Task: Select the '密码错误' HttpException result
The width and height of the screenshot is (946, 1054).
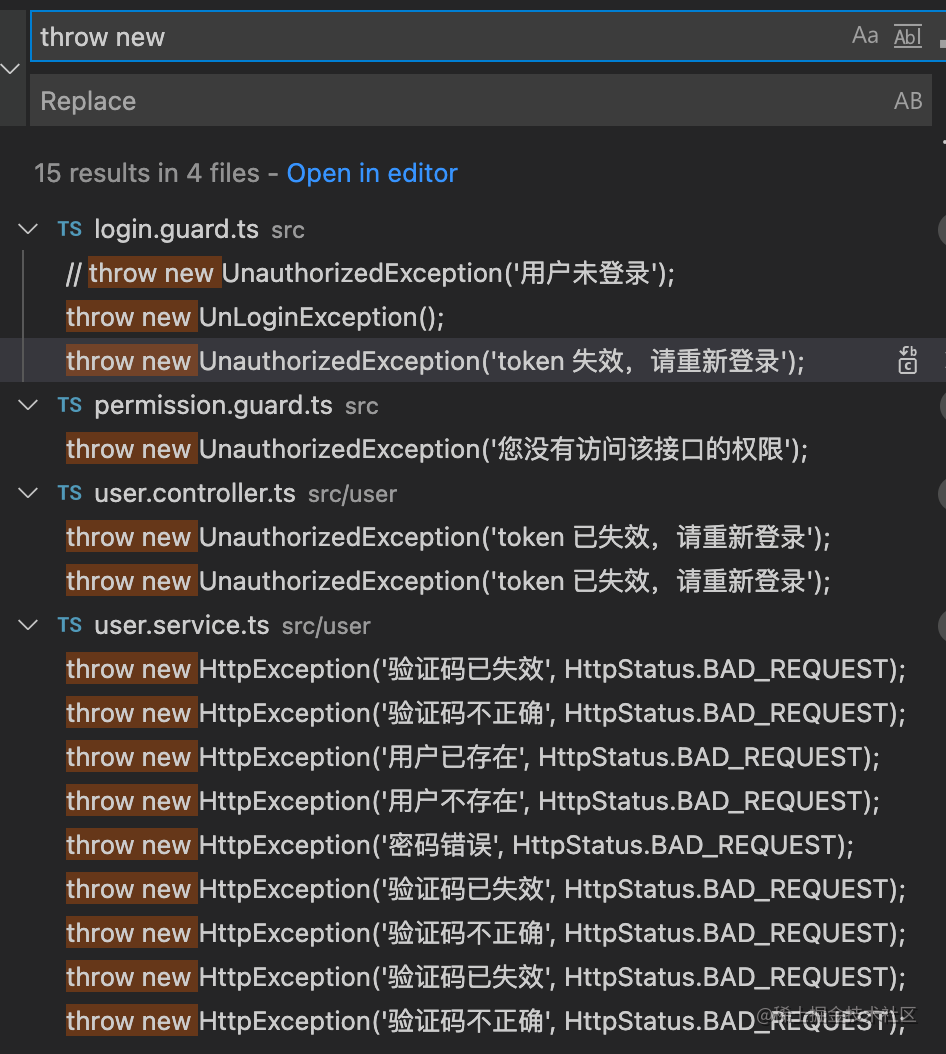Action: [x=460, y=845]
